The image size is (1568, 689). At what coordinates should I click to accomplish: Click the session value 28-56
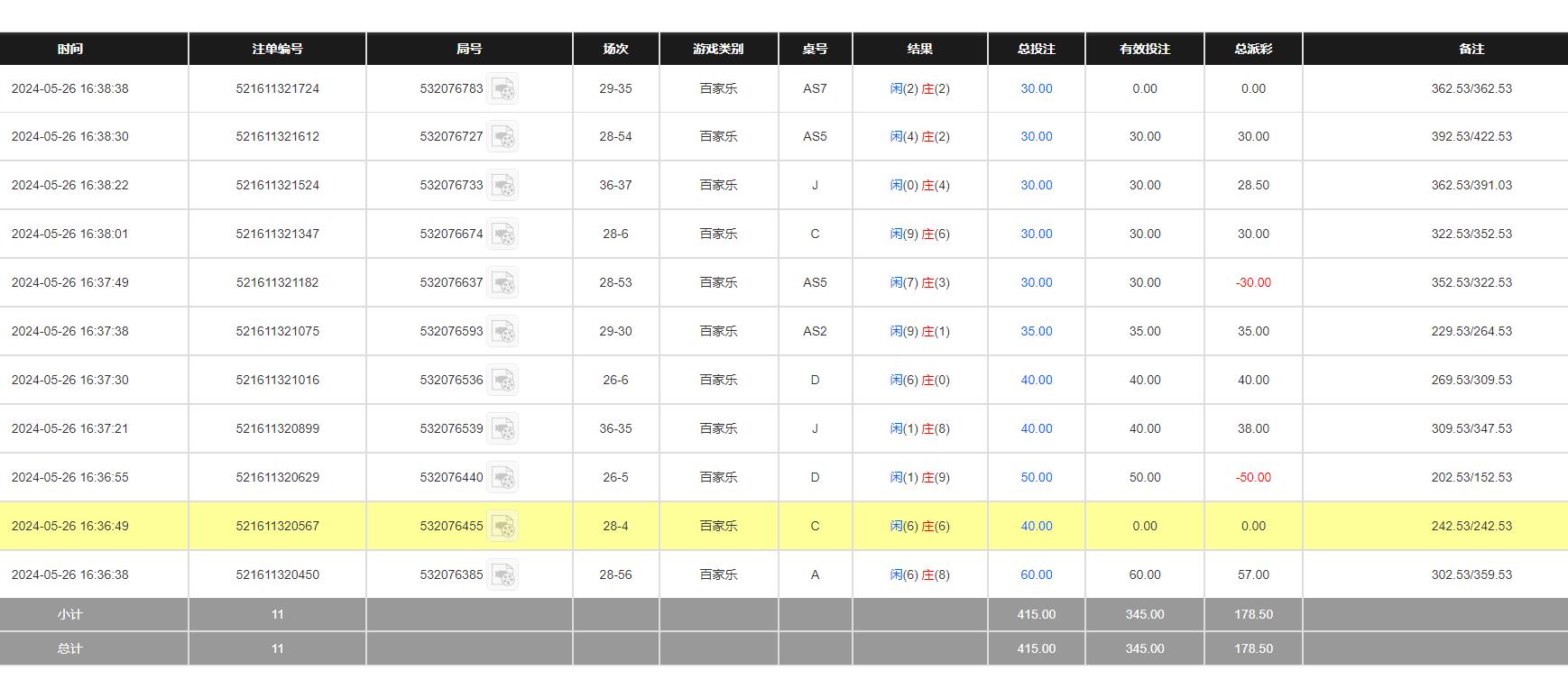coord(616,574)
